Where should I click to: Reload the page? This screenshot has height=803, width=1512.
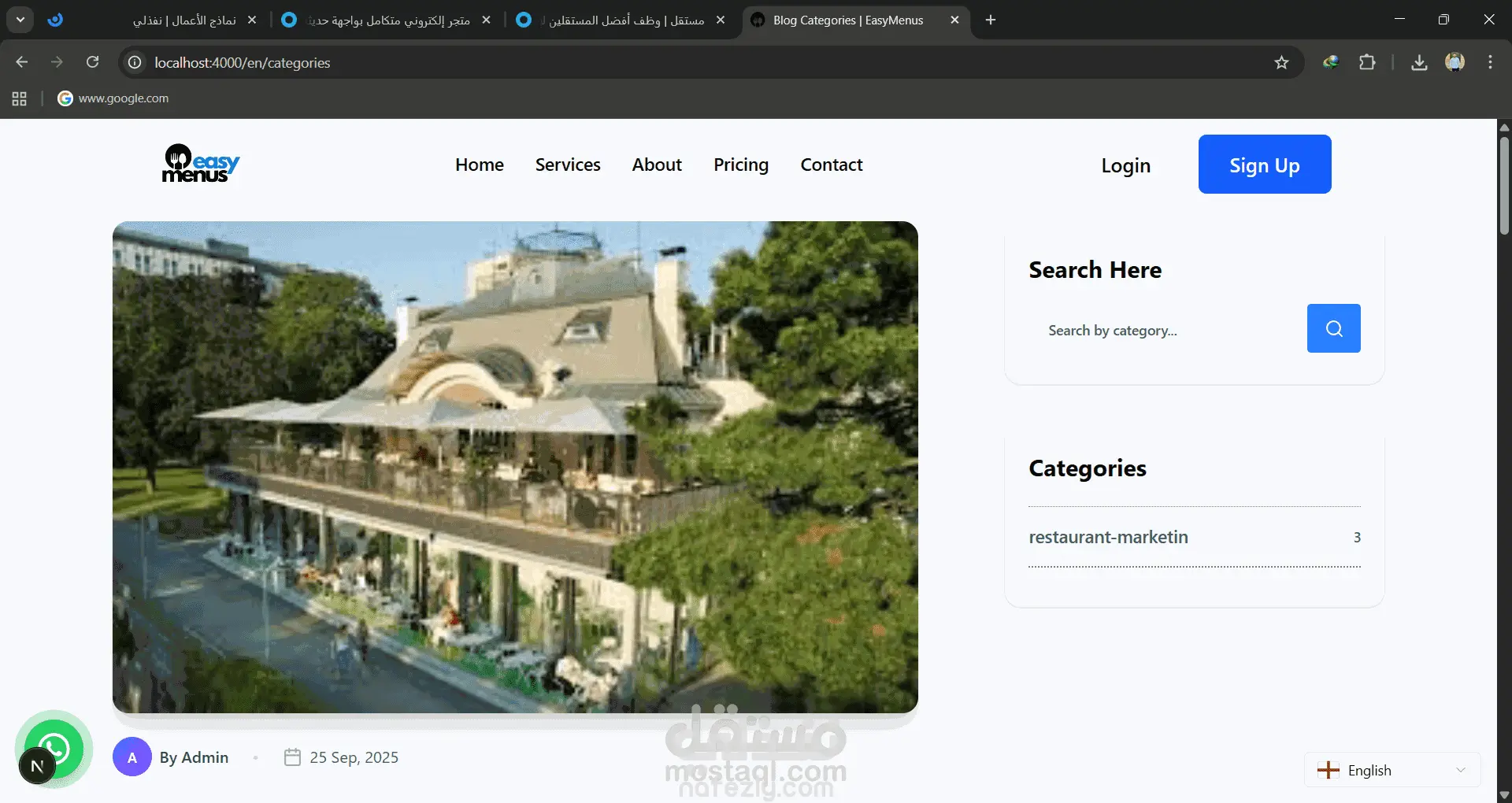coord(92,62)
